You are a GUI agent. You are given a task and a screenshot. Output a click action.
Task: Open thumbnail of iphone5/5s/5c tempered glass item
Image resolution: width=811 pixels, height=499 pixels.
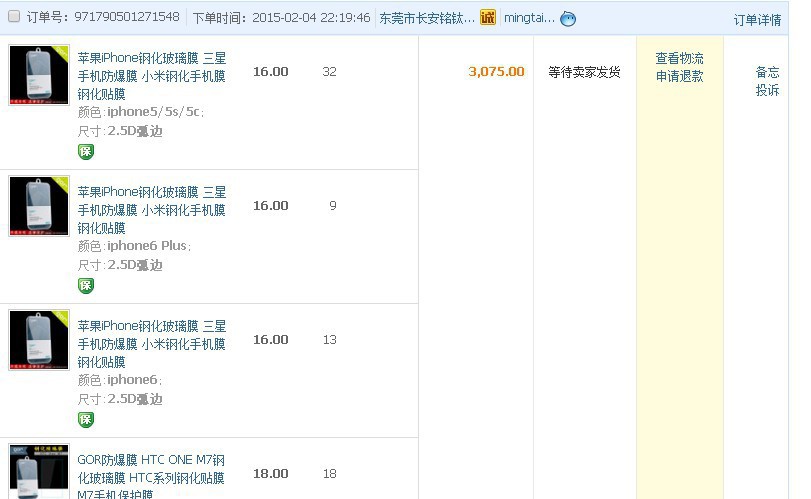pyautogui.click(x=39, y=75)
